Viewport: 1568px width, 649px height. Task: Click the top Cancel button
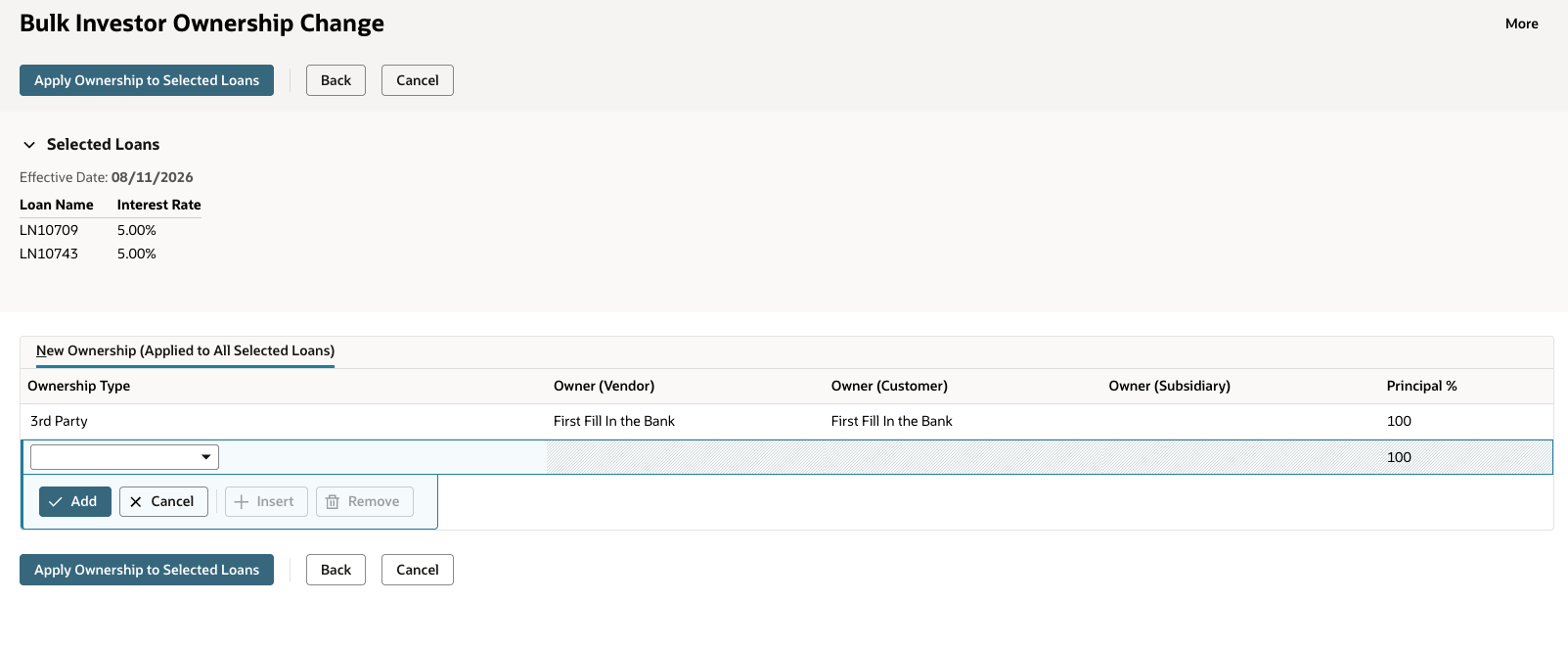click(418, 80)
